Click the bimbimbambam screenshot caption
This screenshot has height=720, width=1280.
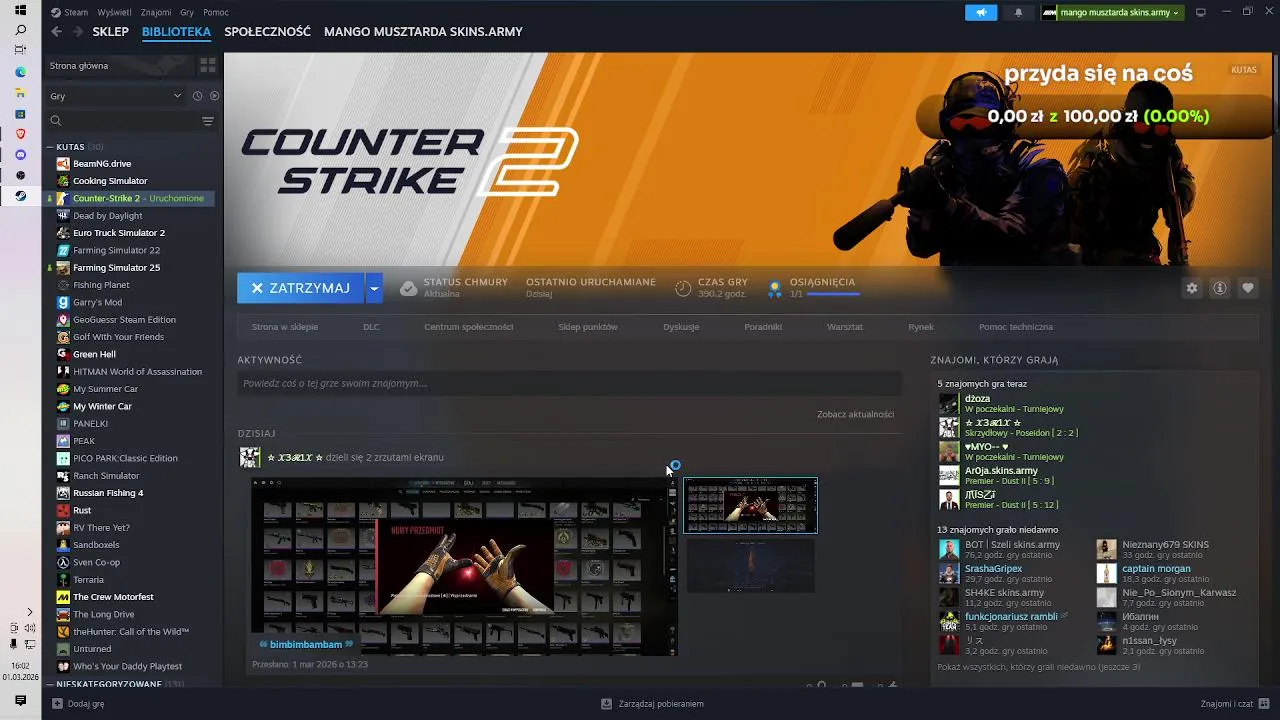click(306, 645)
